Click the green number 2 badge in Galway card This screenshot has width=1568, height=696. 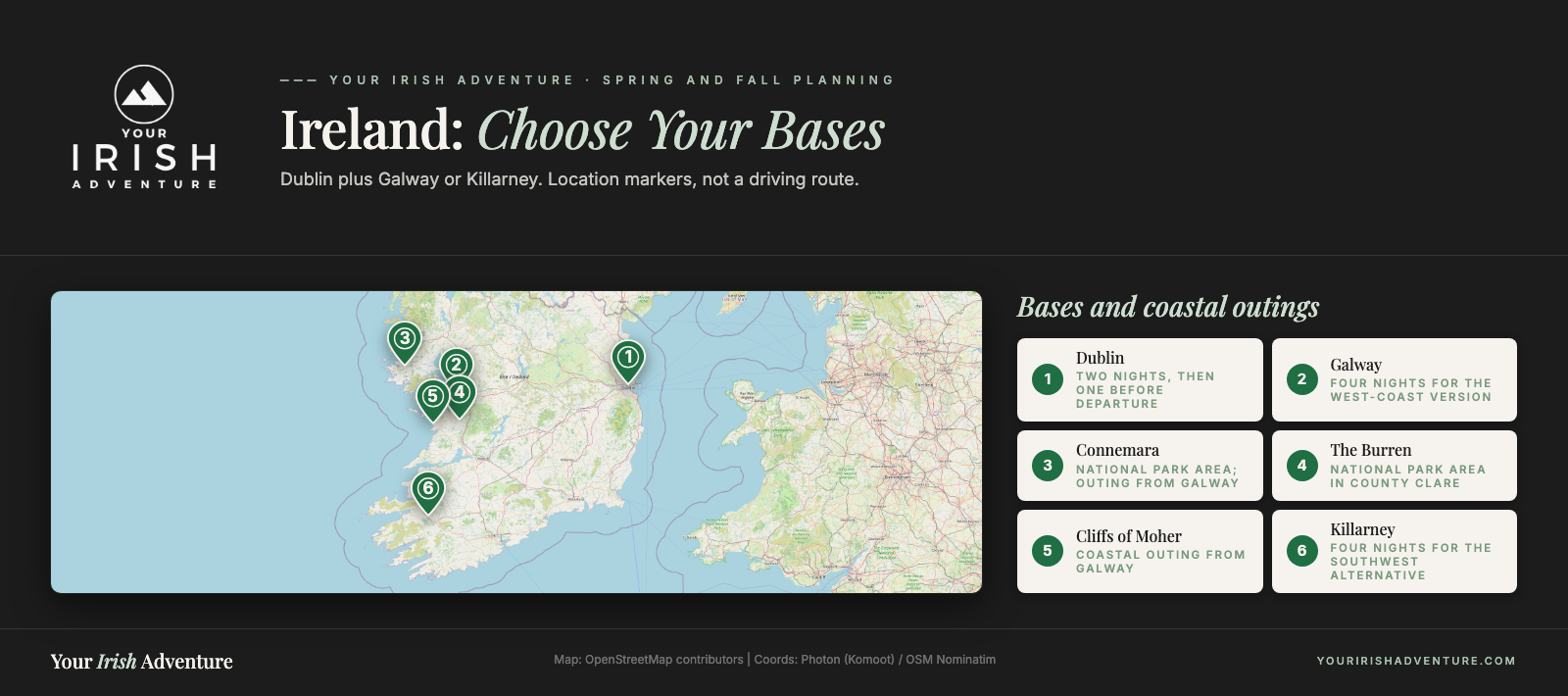click(1302, 379)
